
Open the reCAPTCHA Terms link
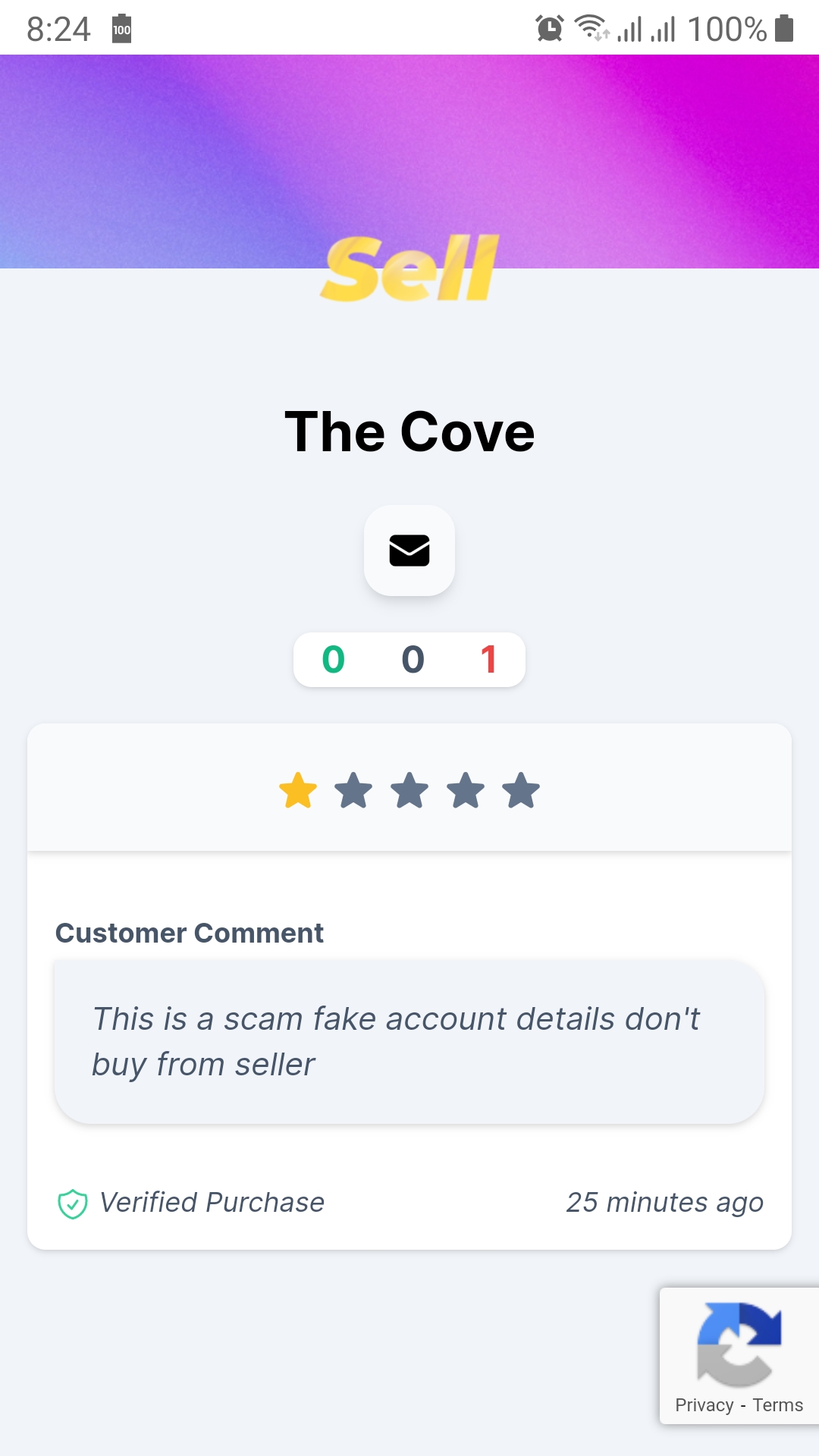coord(778,1405)
